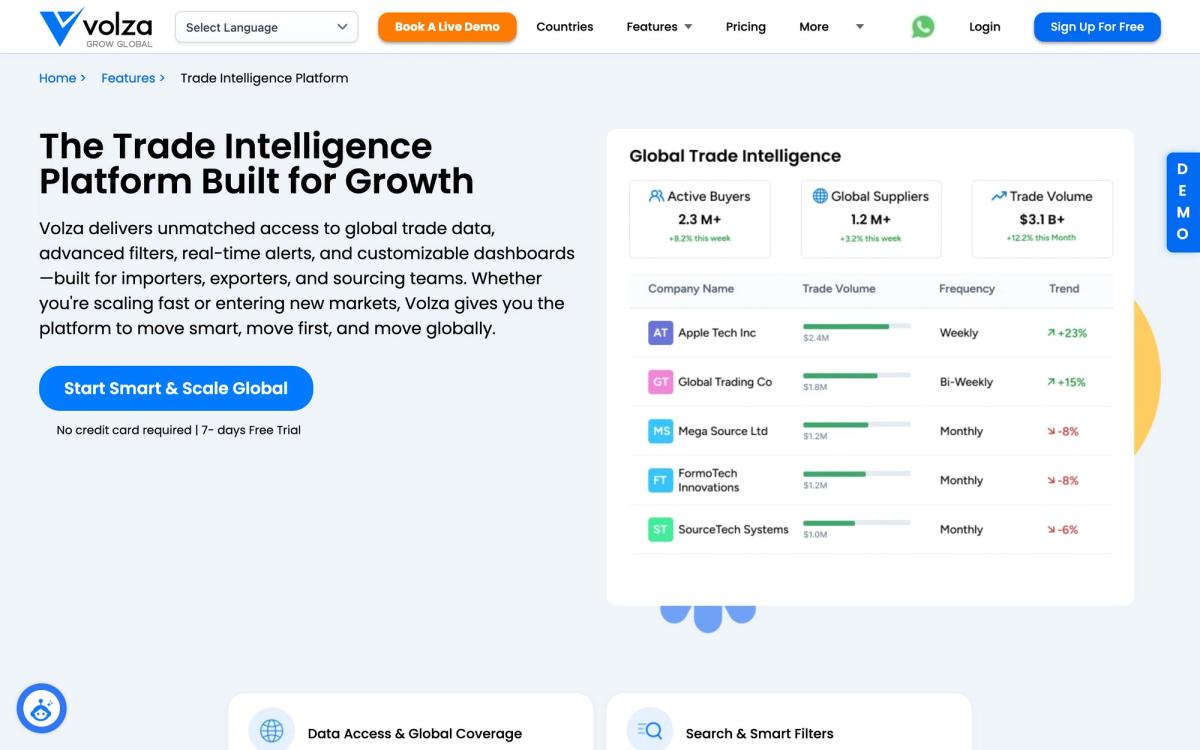Click the FormoTech Innovations company name
This screenshot has height=750, width=1200.
click(709, 480)
